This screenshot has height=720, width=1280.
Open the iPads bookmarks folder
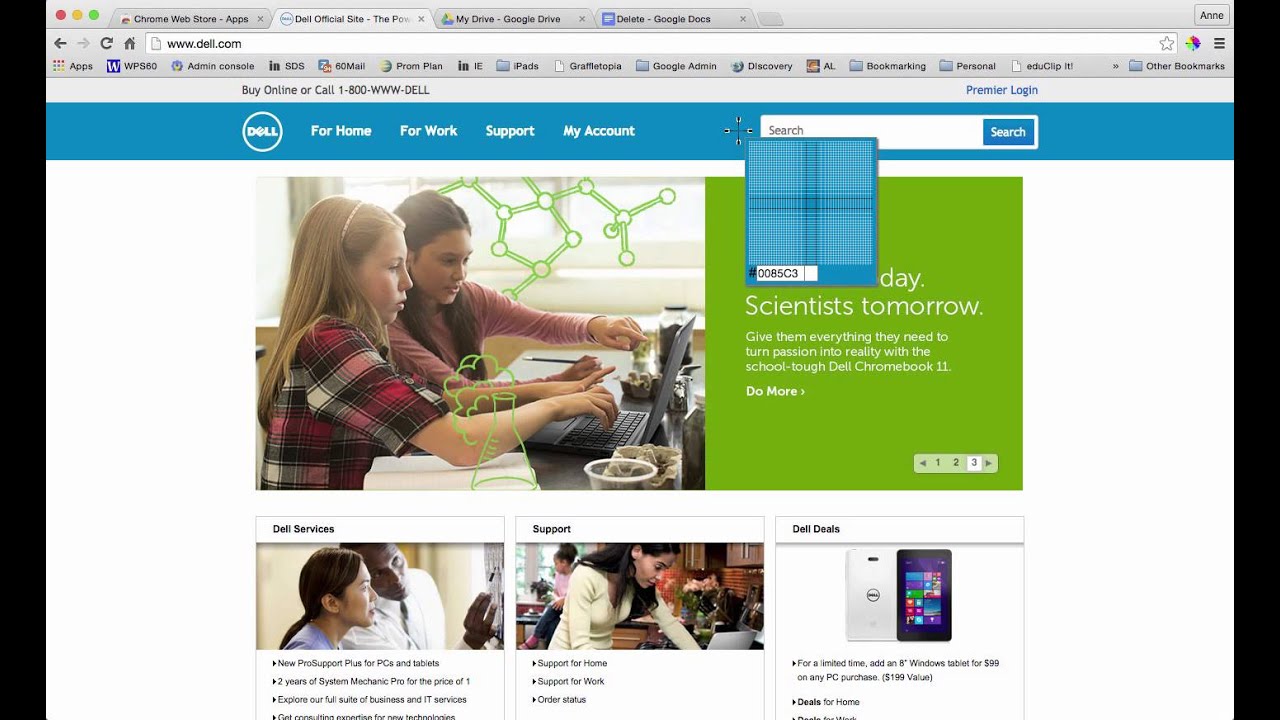point(517,66)
